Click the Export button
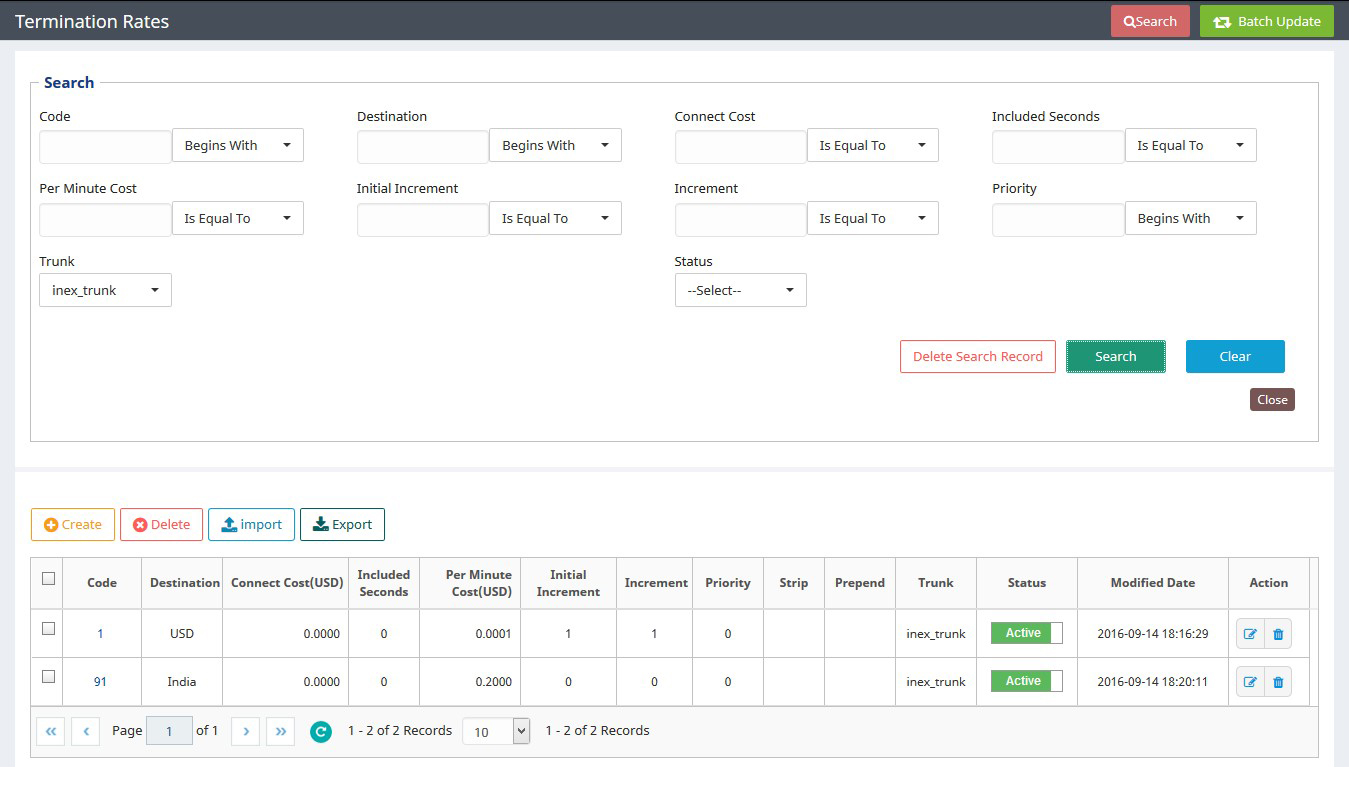The height and width of the screenshot is (787, 1349). (x=342, y=524)
